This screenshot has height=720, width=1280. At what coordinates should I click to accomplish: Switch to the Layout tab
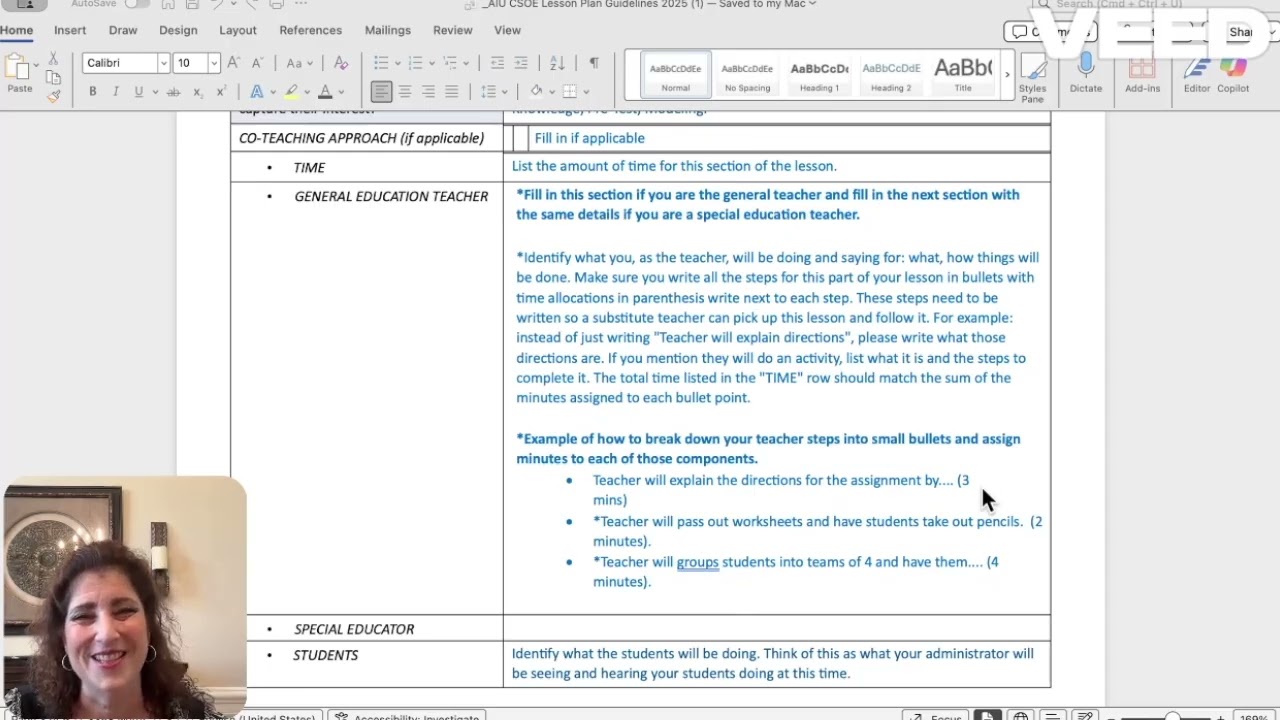(238, 30)
